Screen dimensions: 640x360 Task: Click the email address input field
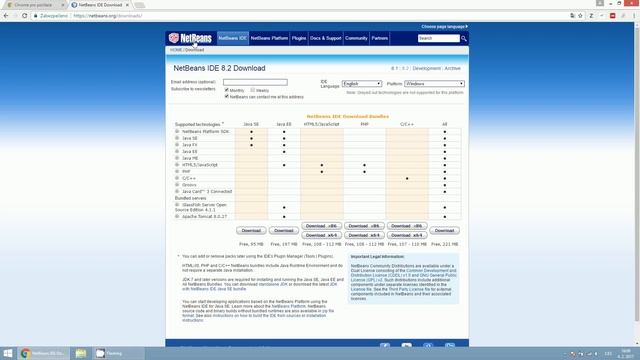(255, 82)
